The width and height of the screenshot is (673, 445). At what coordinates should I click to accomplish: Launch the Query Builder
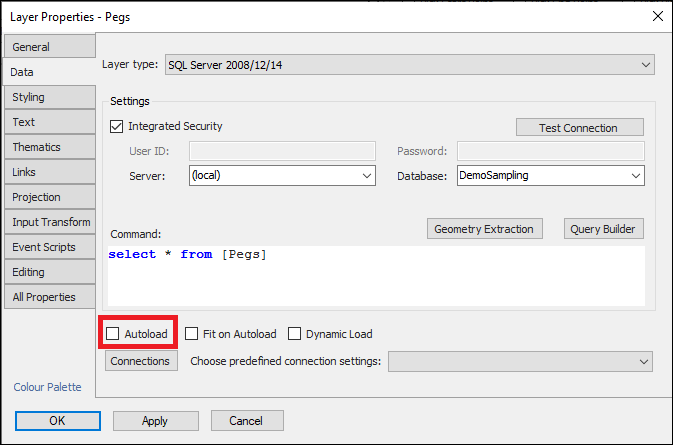coord(603,229)
